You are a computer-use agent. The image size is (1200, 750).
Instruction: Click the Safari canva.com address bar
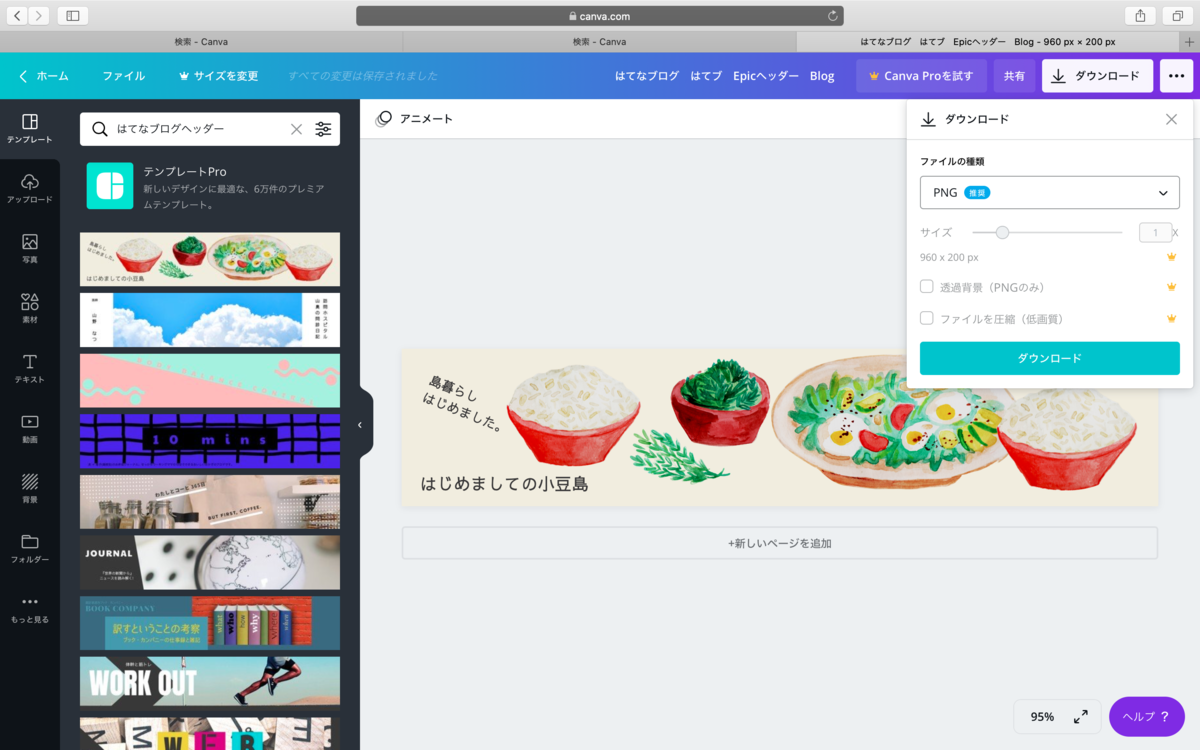[x=599, y=16]
